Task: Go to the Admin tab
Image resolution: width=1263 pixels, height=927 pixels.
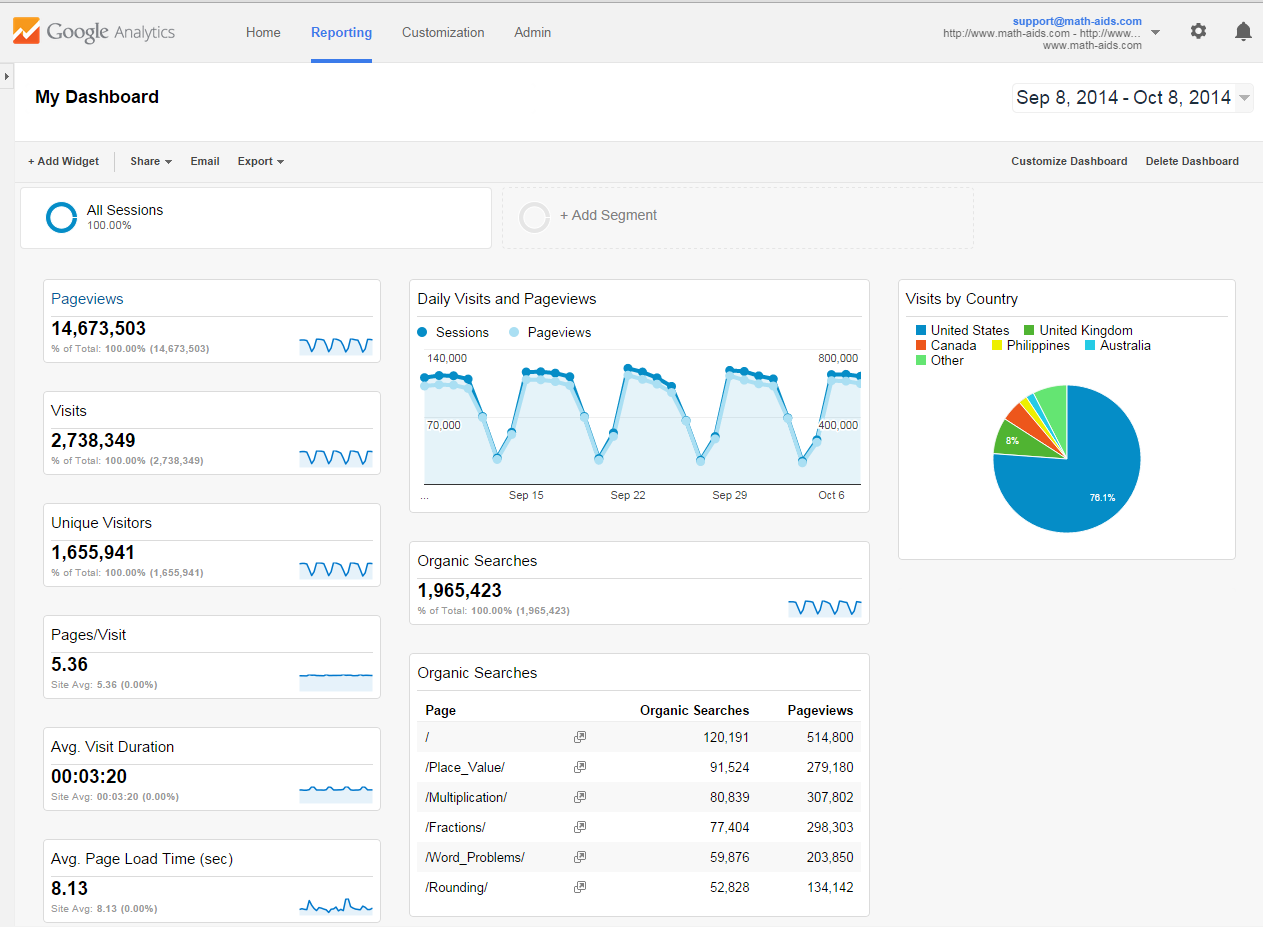Action: pos(532,32)
